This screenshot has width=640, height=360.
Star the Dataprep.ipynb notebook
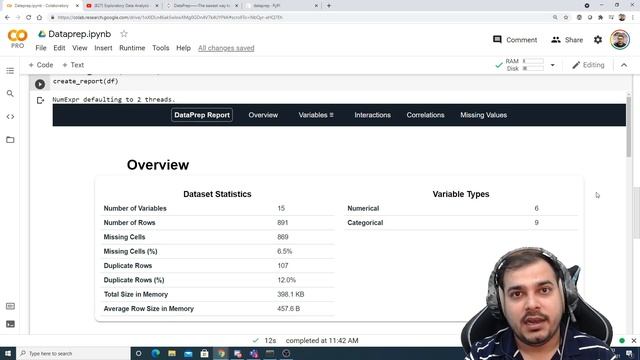(124, 34)
